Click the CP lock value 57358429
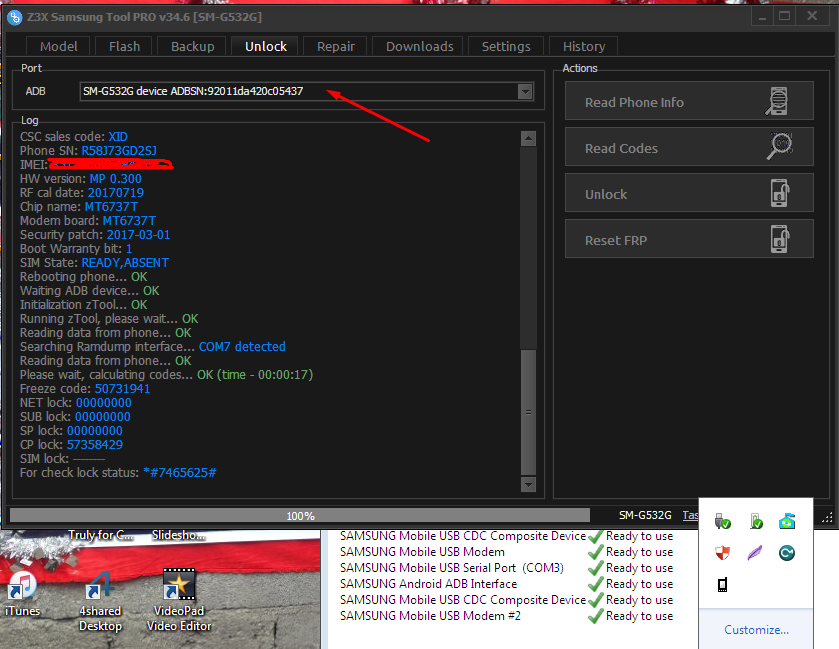Screen dimensions: 839x649 pos(95,445)
